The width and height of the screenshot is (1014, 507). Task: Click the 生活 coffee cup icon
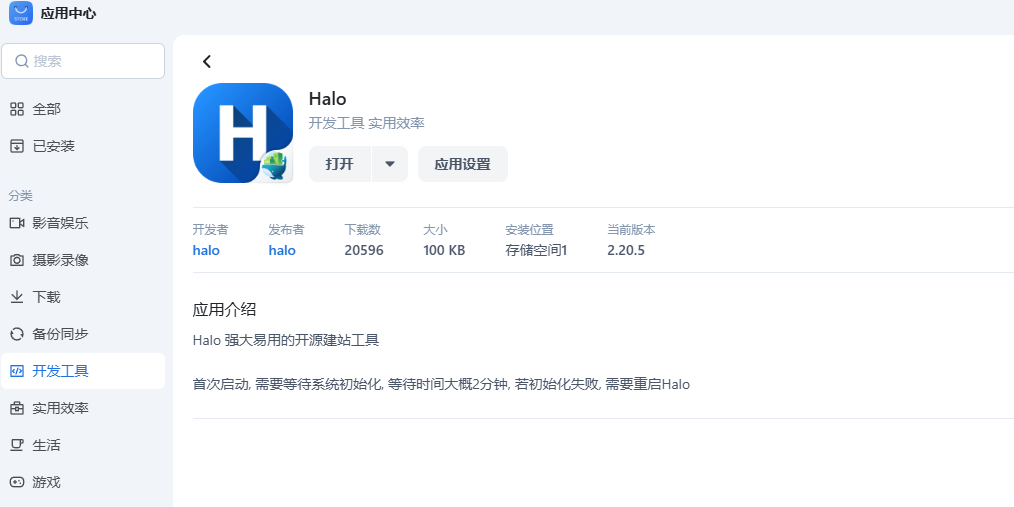(17, 445)
